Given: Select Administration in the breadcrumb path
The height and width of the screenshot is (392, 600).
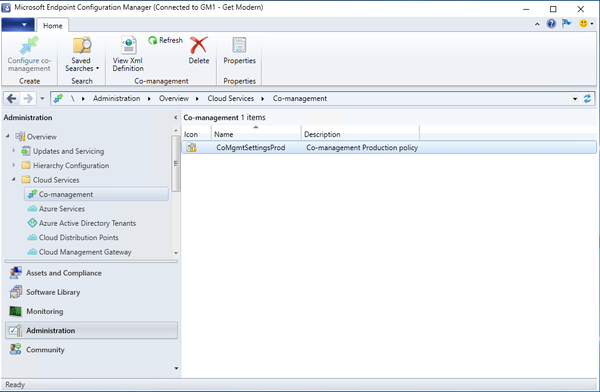Looking at the screenshot, I should 116,98.
